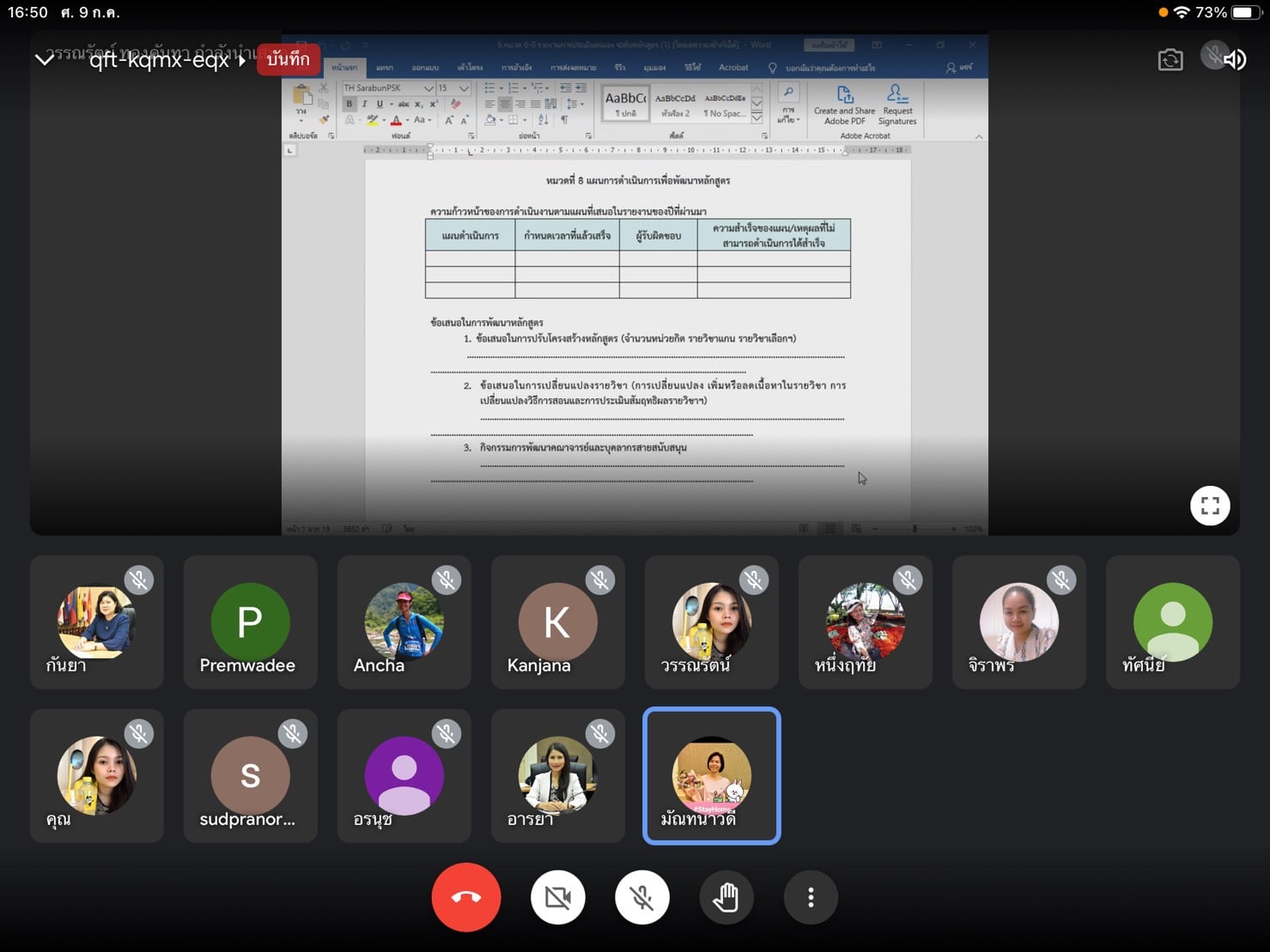Screen dimensions: 1270x952
Task: Tap the switch camera icon
Action: 1170,60
